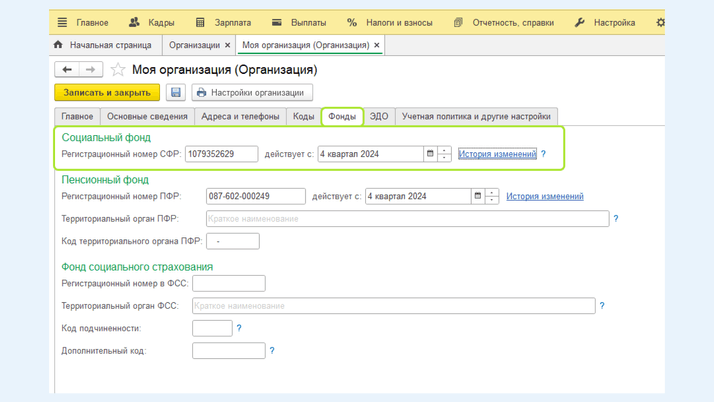Open История изменений link for ПФР
Image resolution: width=714 pixels, height=402 pixels.
[545, 196]
